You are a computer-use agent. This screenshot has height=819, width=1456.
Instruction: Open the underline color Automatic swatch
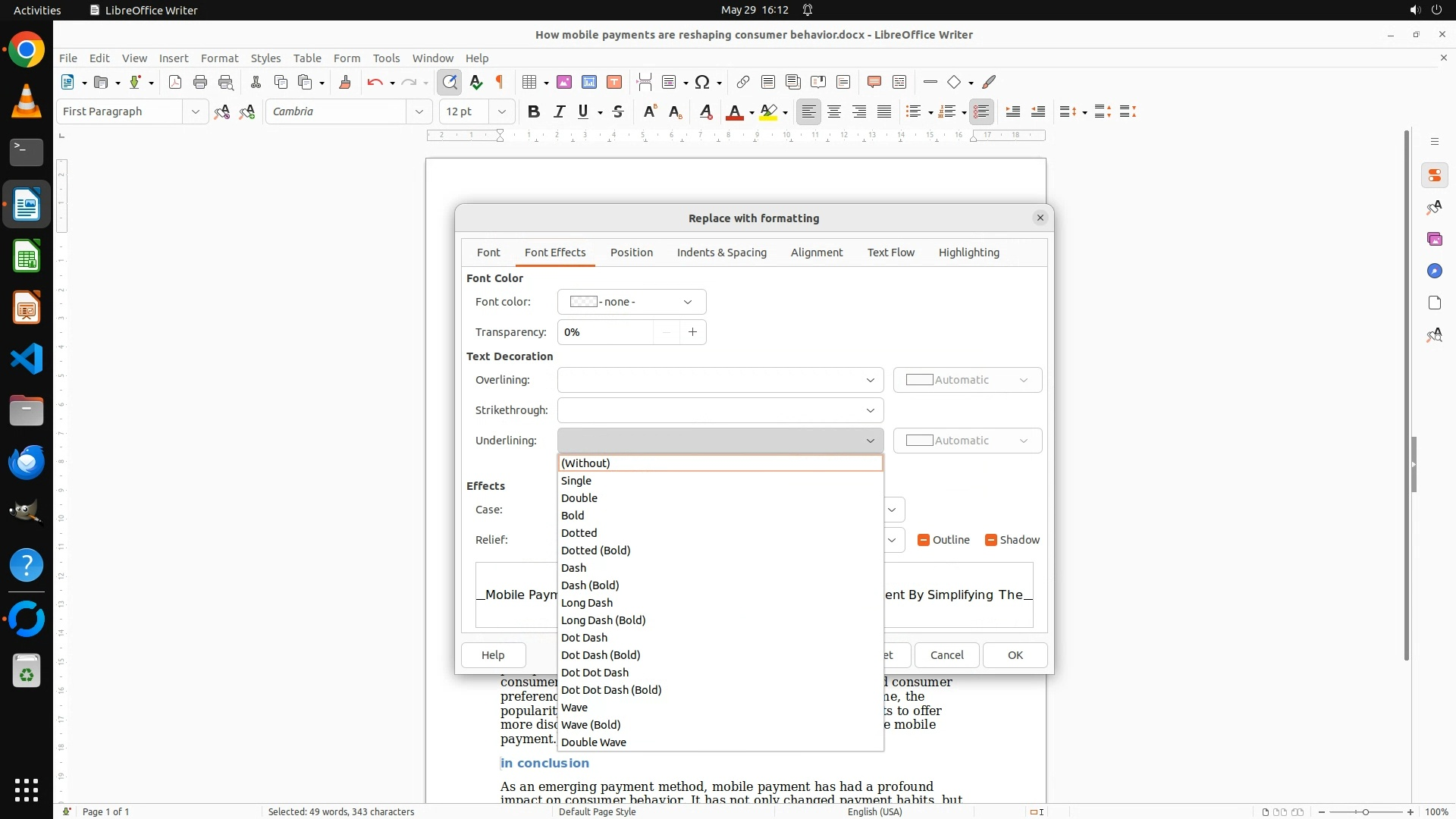(967, 441)
